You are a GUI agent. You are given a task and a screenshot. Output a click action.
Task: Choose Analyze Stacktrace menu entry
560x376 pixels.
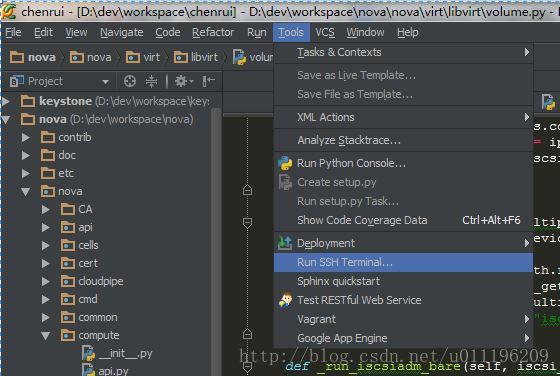point(403,140)
